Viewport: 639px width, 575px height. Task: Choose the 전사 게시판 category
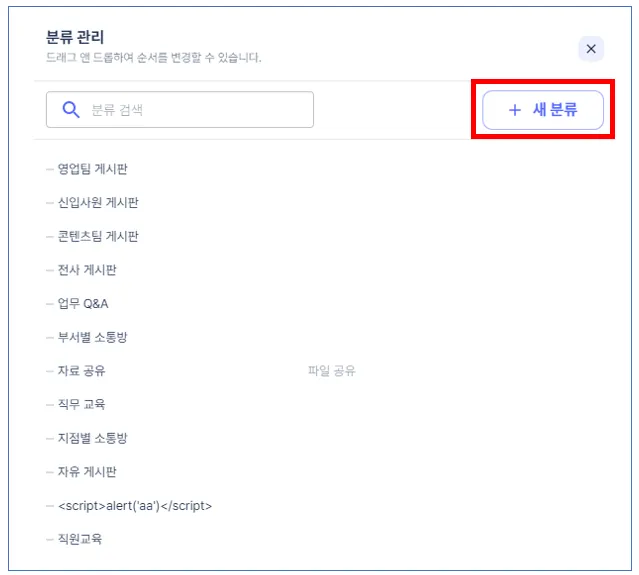tap(87, 270)
